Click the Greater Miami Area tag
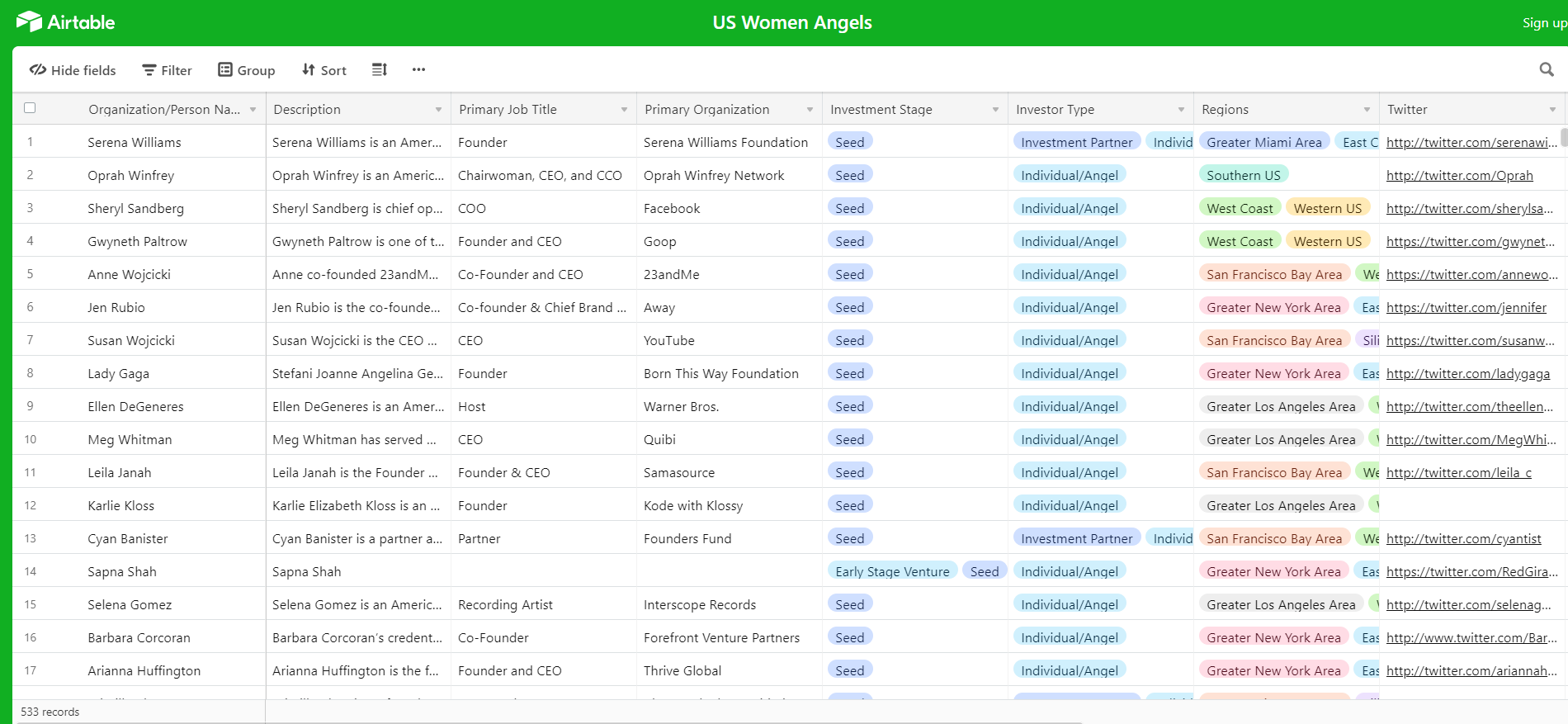The height and width of the screenshot is (724, 1568). [1263, 142]
